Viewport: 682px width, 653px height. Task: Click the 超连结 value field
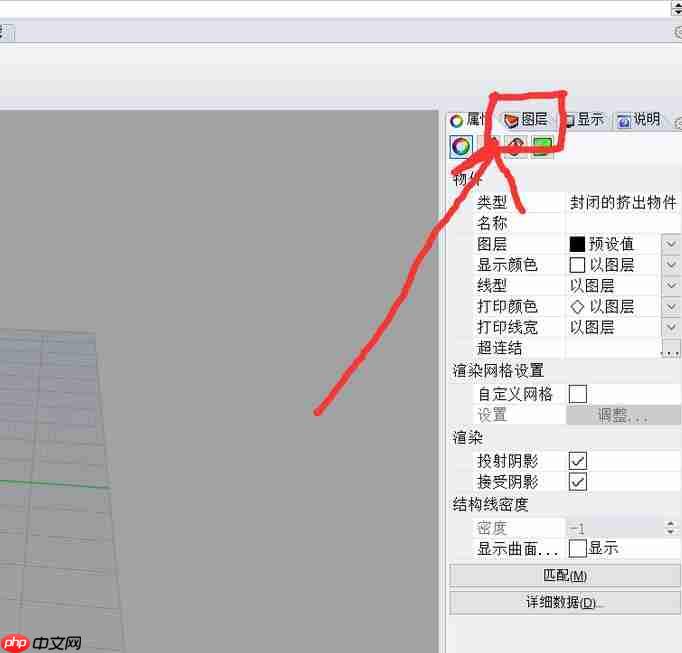click(613, 348)
